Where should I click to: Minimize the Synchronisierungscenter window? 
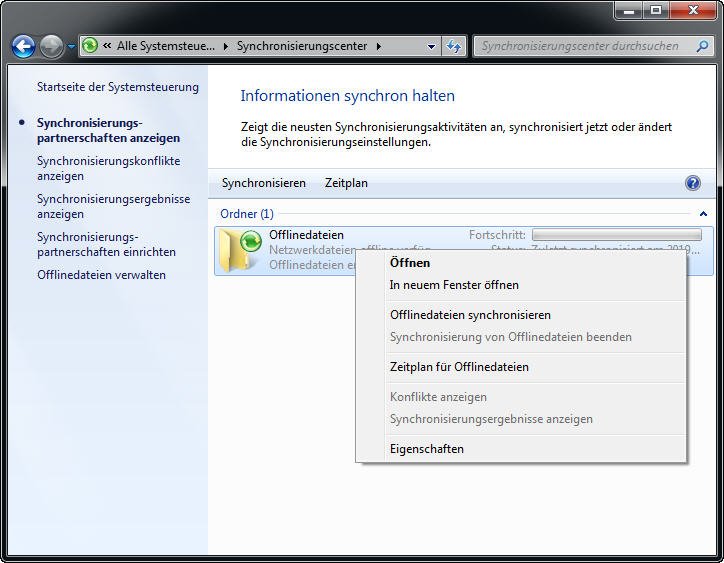tap(628, 10)
